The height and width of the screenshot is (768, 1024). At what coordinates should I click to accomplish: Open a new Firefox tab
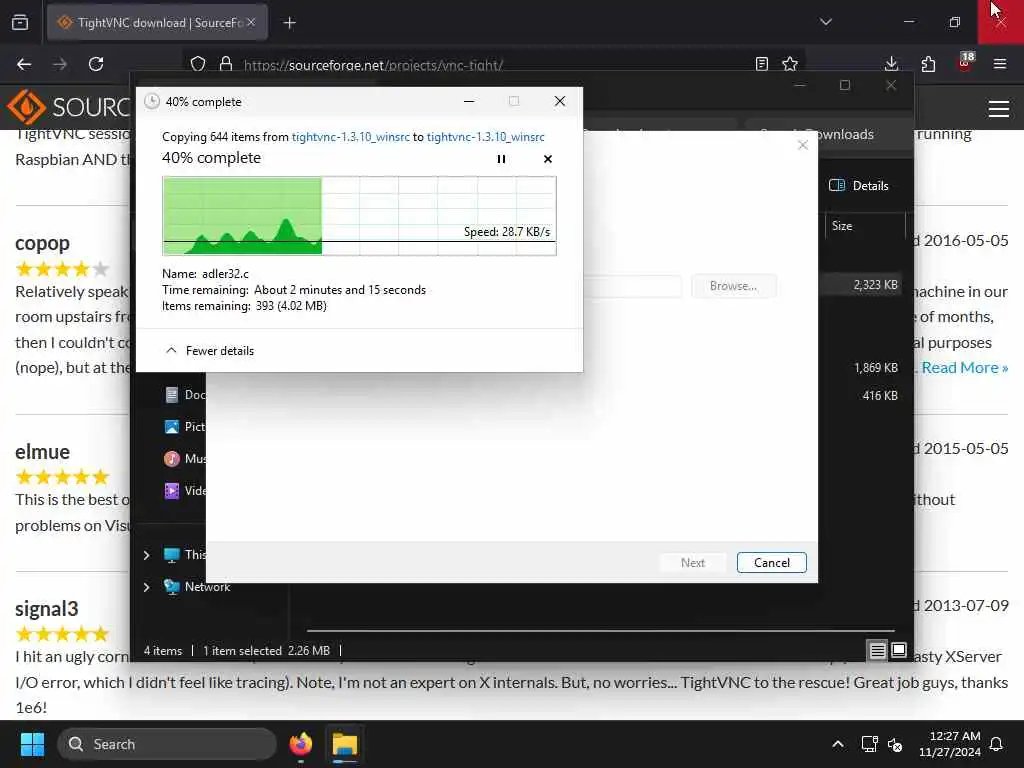coord(289,23)
